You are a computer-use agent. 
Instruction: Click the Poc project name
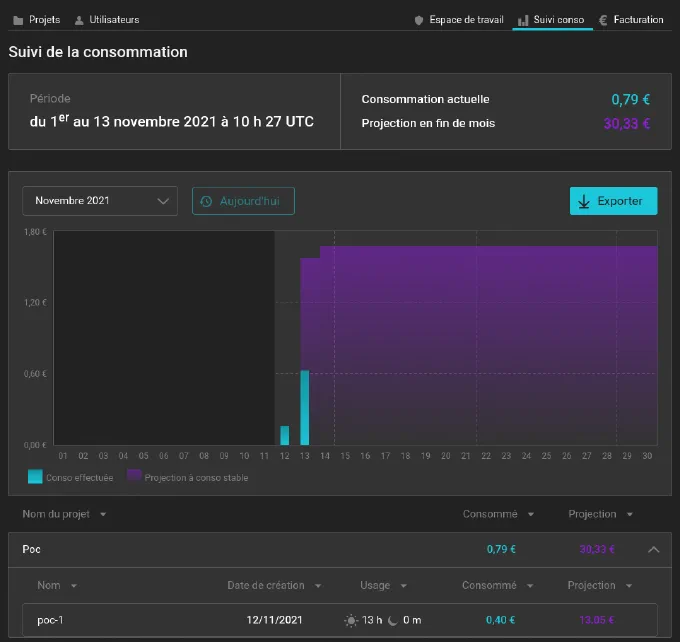coord(31,549)
